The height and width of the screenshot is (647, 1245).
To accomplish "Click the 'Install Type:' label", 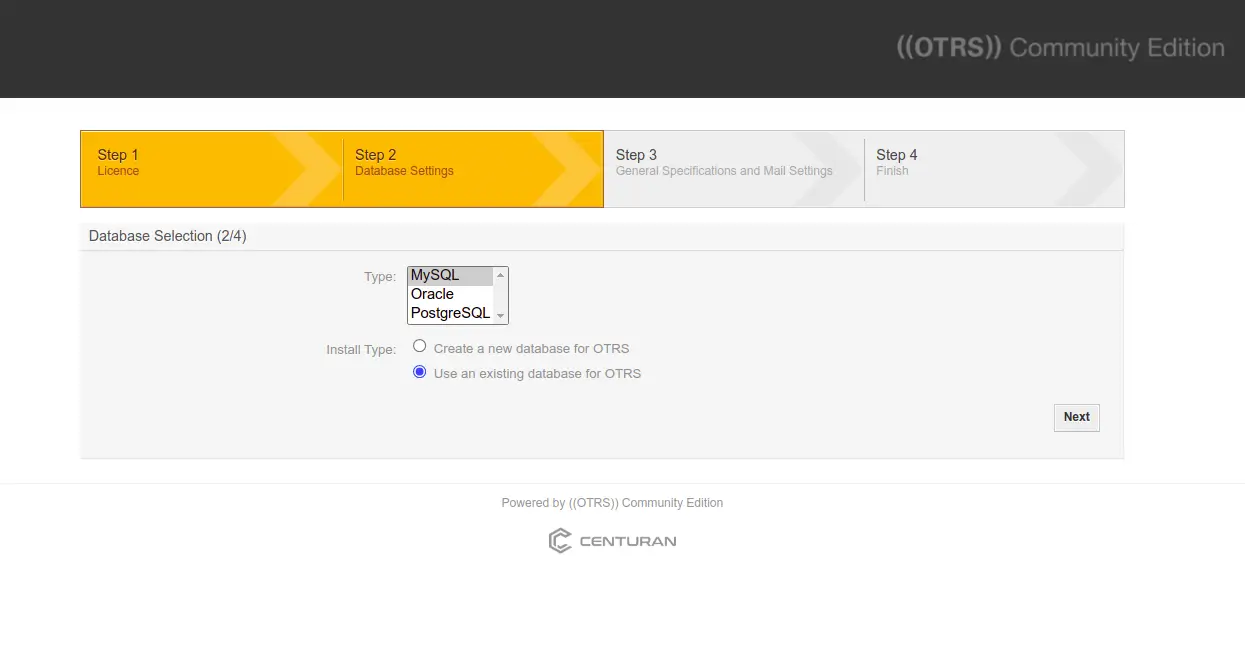I will point(361,350).
